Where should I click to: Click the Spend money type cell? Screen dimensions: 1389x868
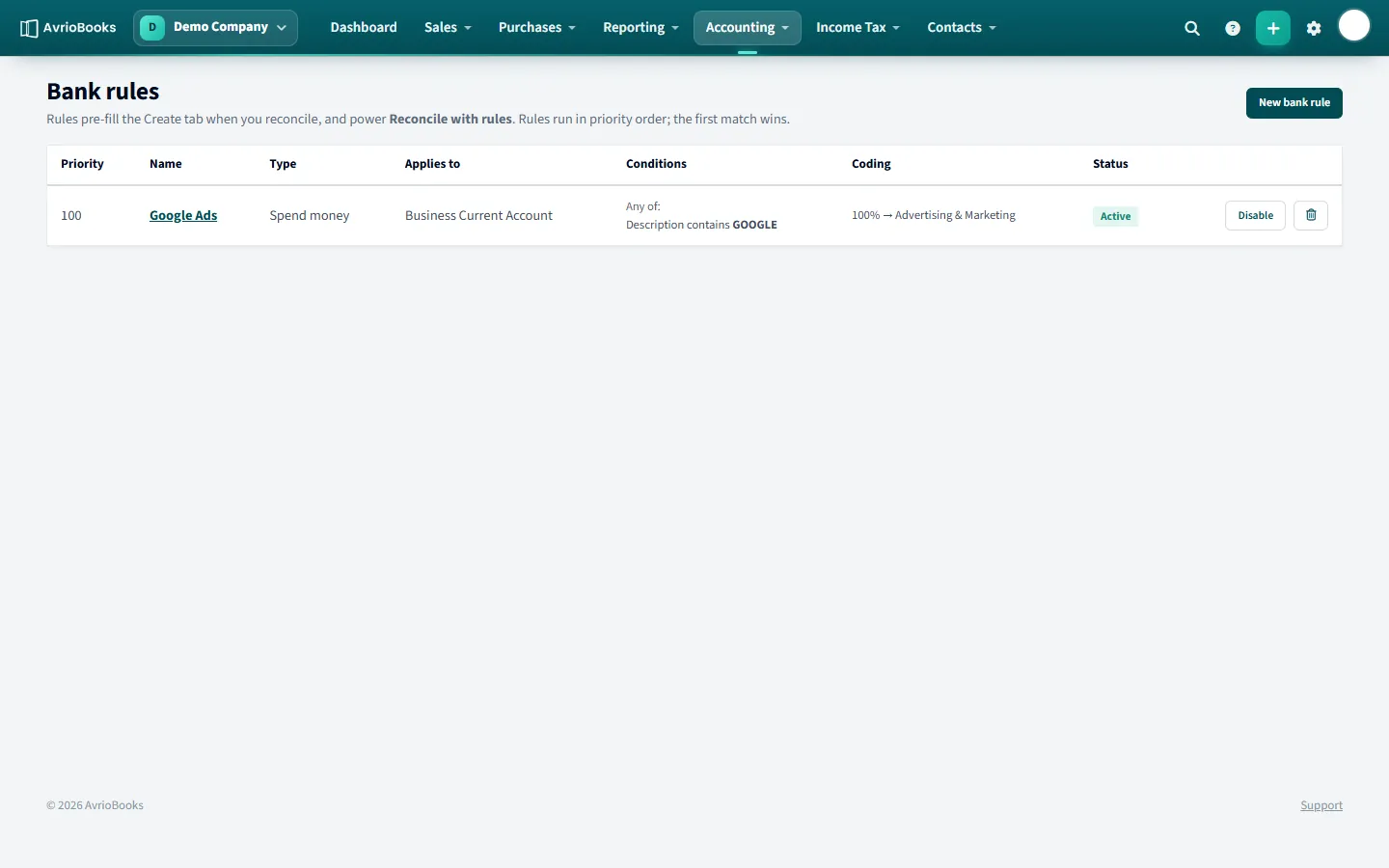(310, 215)
